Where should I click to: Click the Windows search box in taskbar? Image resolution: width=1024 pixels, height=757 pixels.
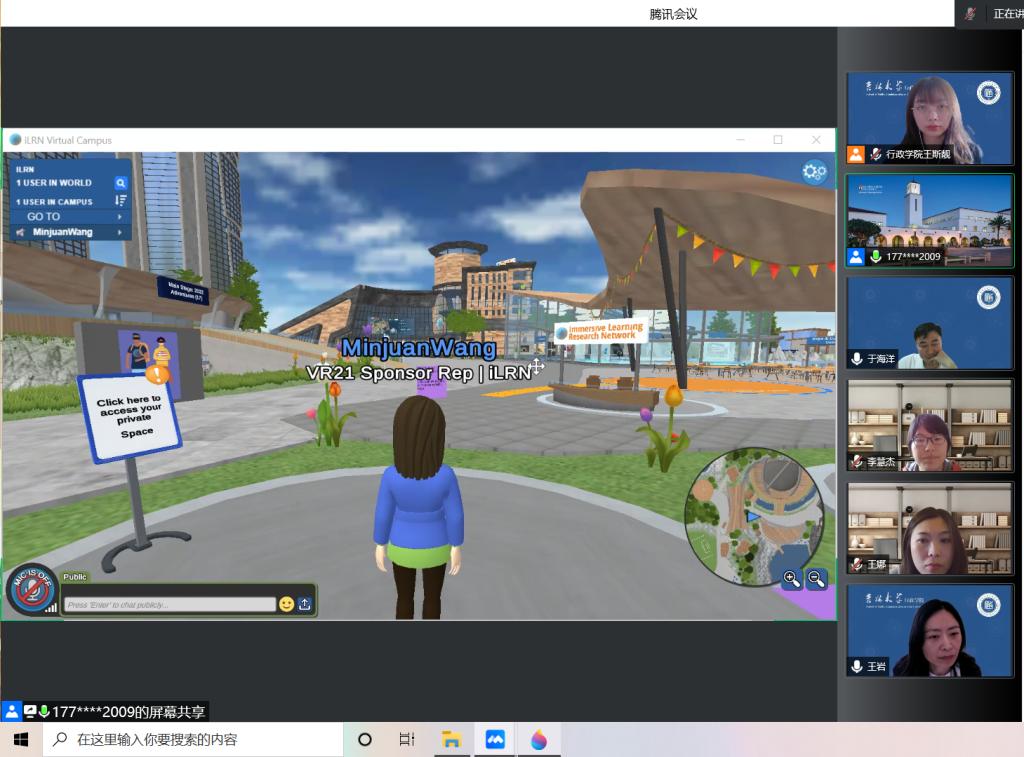(190, 740)
